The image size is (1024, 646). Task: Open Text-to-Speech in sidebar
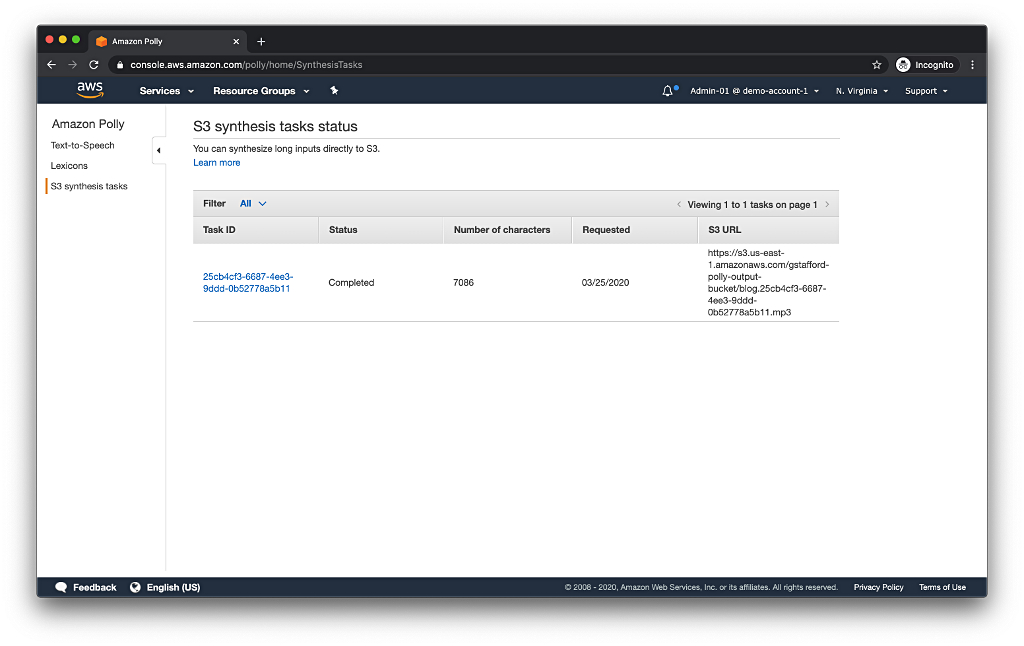point(82,145)
